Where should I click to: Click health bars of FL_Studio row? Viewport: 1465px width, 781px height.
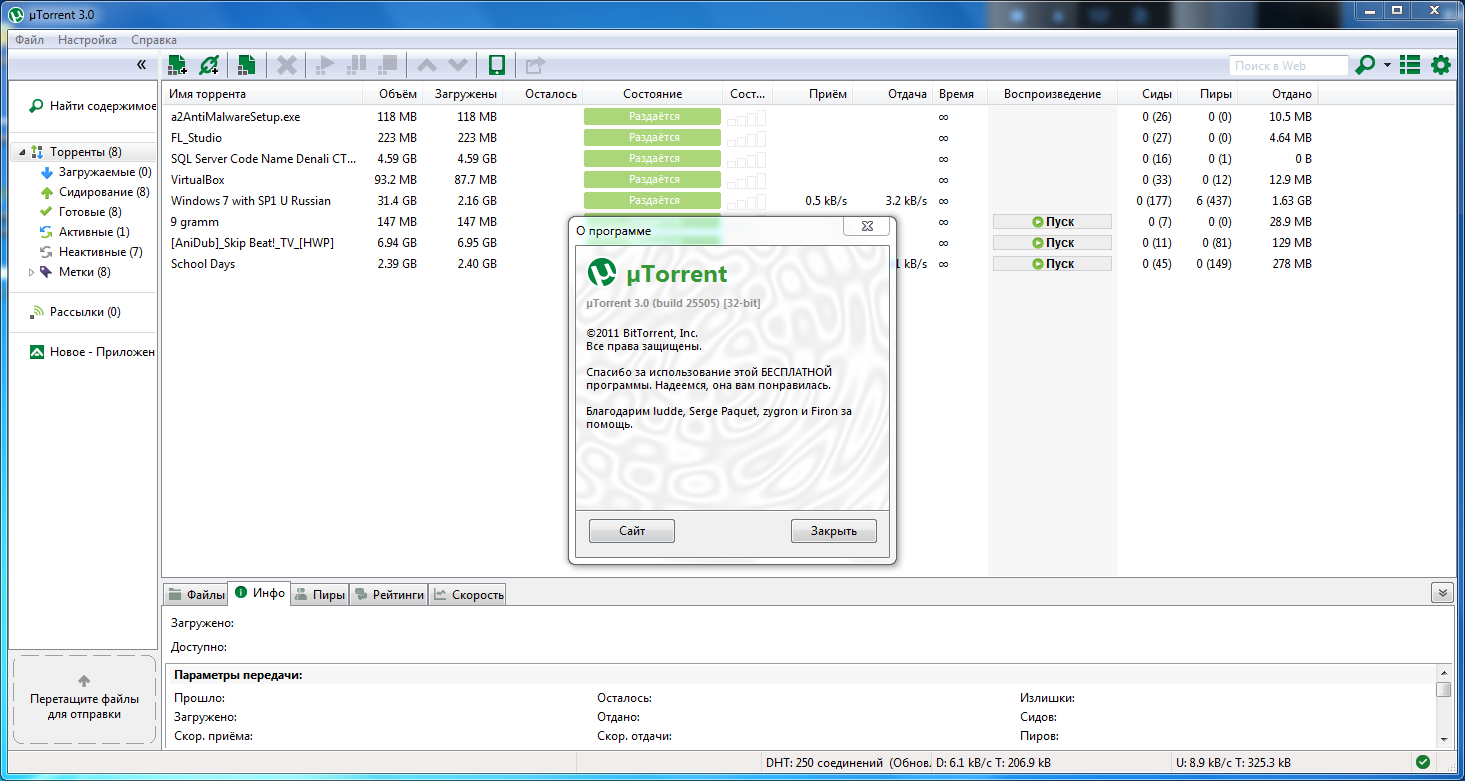click(747, 138)
